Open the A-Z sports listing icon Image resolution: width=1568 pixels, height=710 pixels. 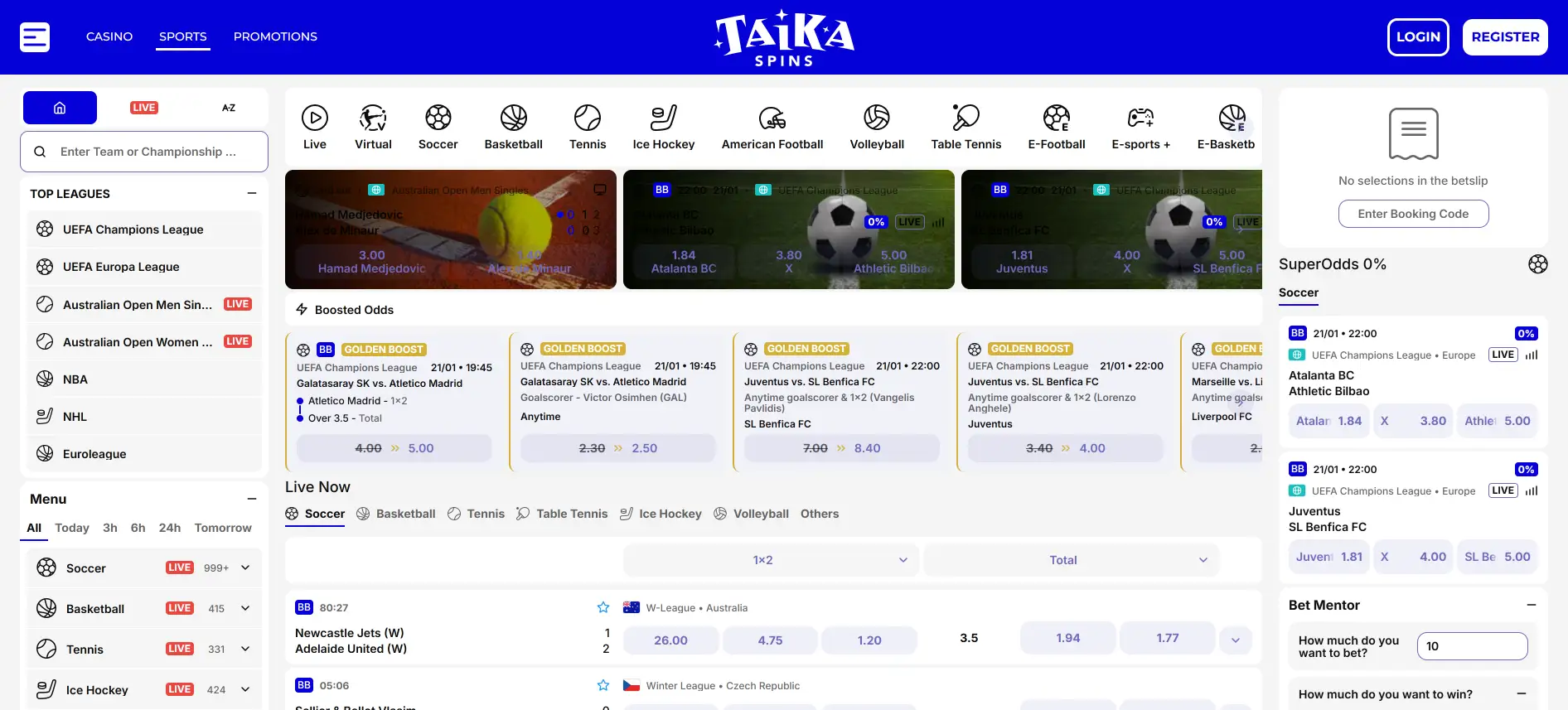point(229,108)
